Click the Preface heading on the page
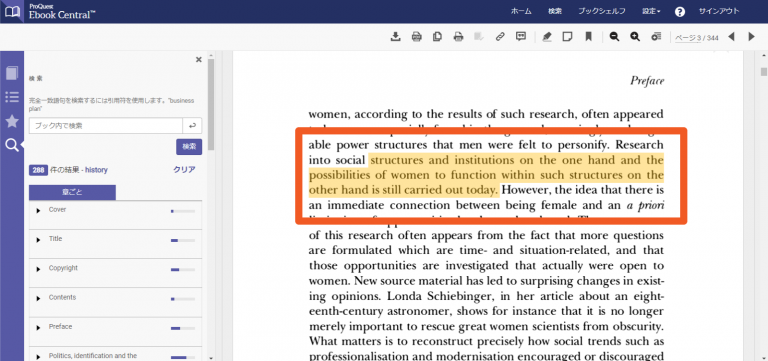Viewport: 768px width, 361px height. coord(647,81)
